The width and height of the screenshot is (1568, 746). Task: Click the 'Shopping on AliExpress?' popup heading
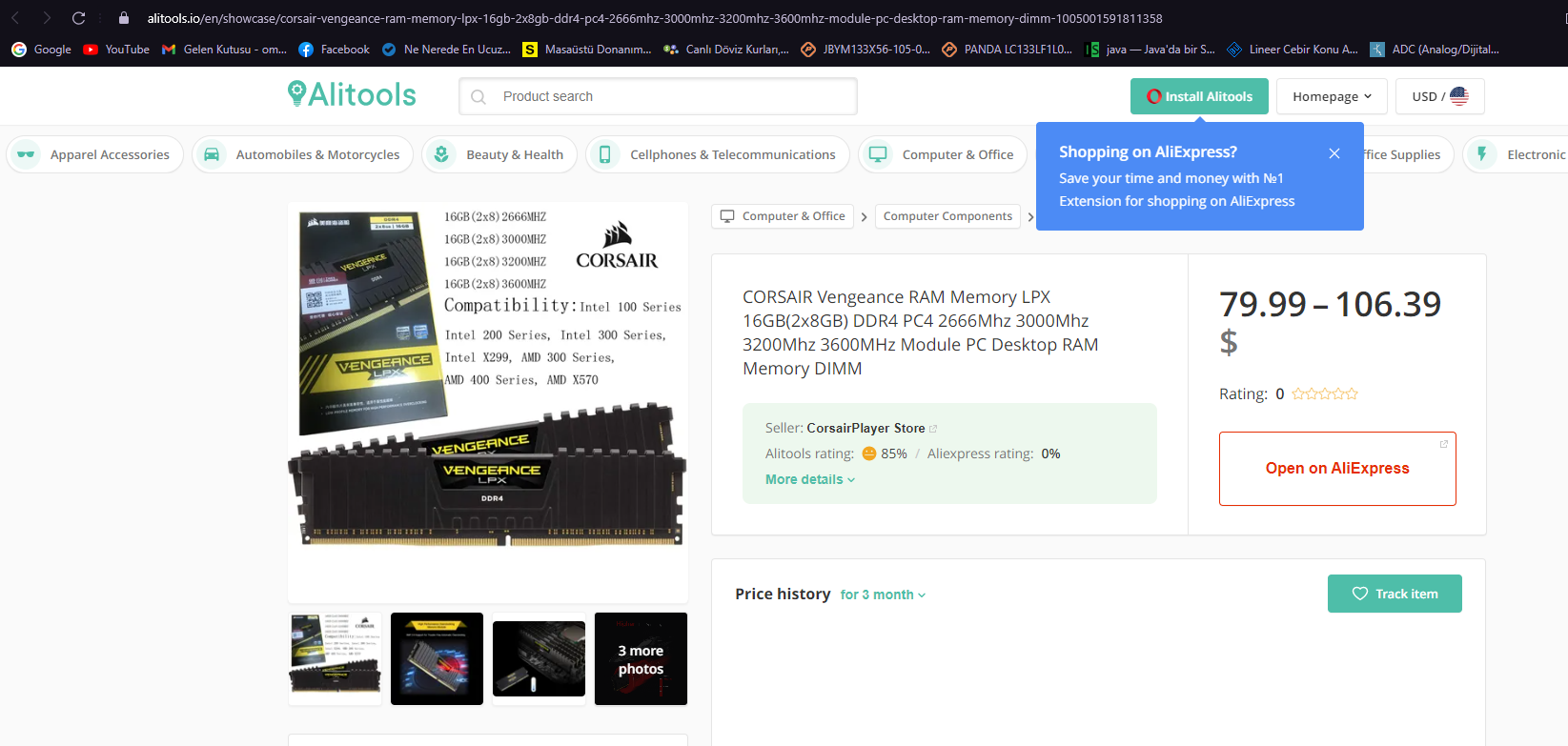tap(1148, 151)
